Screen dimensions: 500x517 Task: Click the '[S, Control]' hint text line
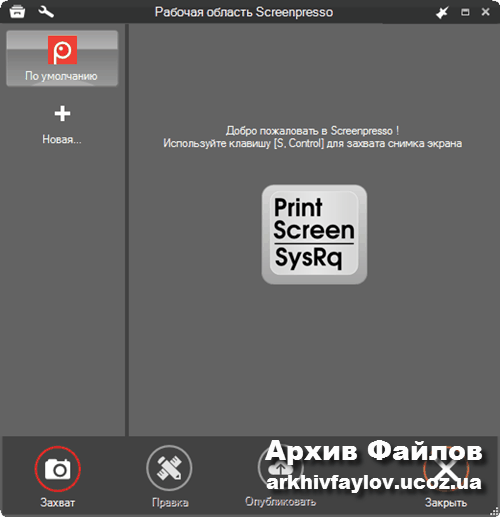tap(312, 143)
